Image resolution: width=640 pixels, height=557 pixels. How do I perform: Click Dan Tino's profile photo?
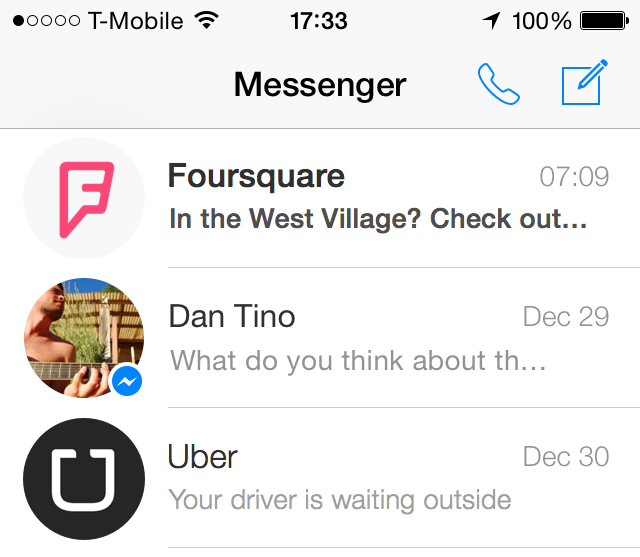click(x=84, y=338)
